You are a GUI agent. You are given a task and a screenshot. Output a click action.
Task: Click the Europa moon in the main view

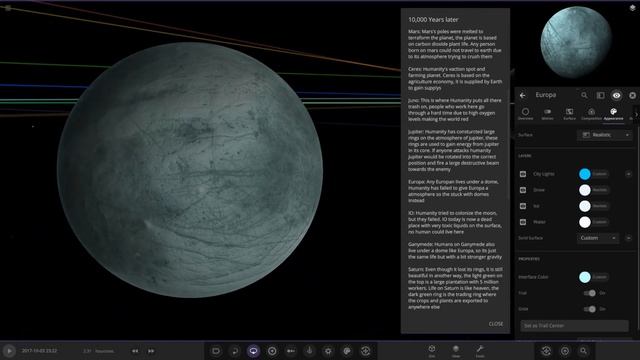click(190, 170)
